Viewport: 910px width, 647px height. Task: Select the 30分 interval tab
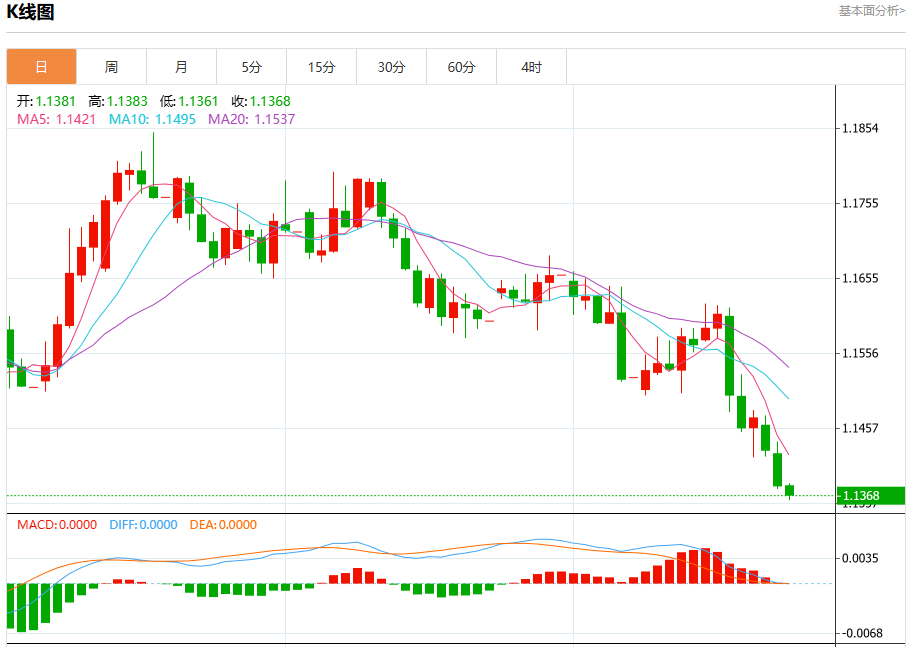coord(392,67)
